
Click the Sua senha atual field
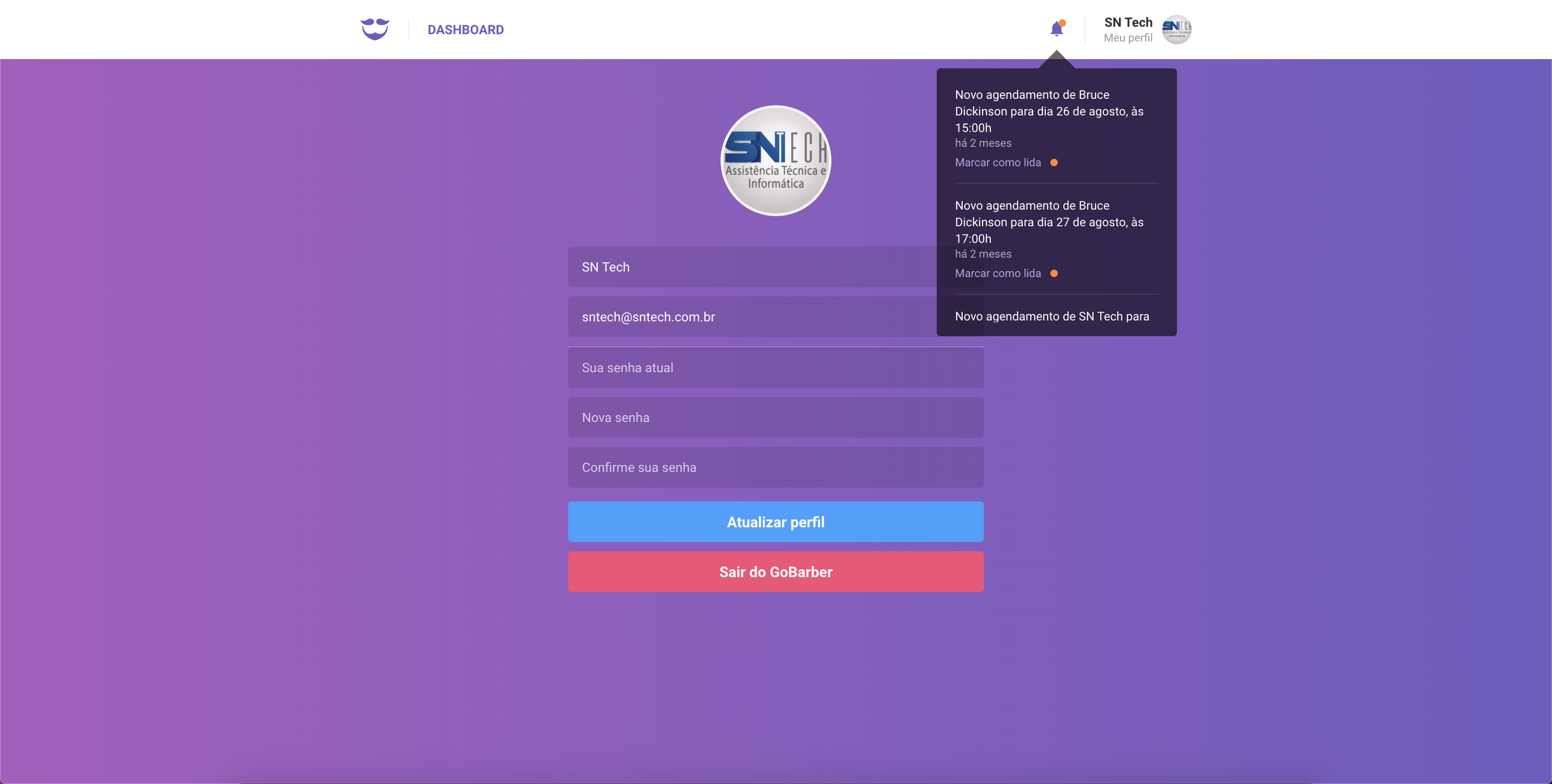[776, 368]
